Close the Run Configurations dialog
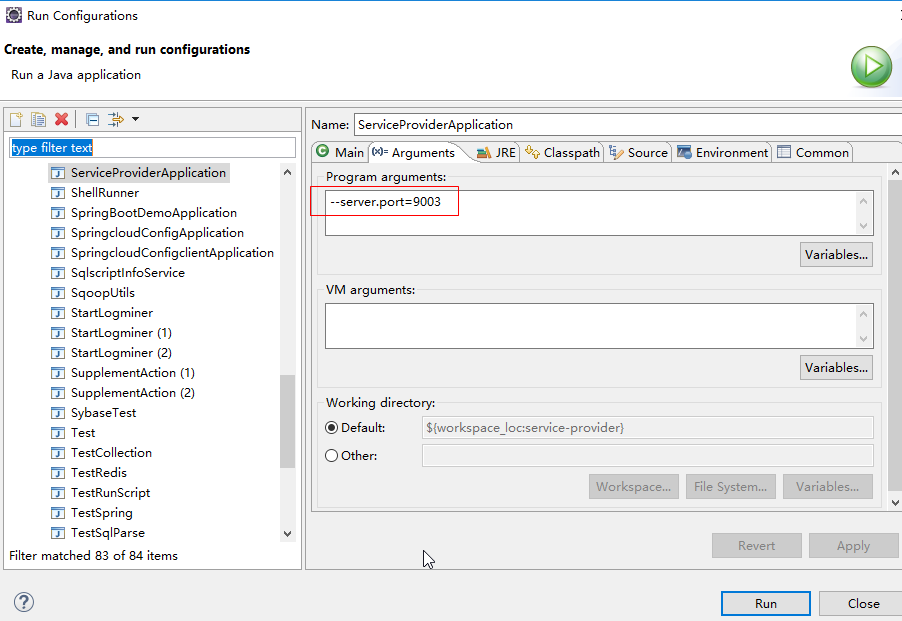Screen dimensions: 902x621 click(x=862, y=603)
